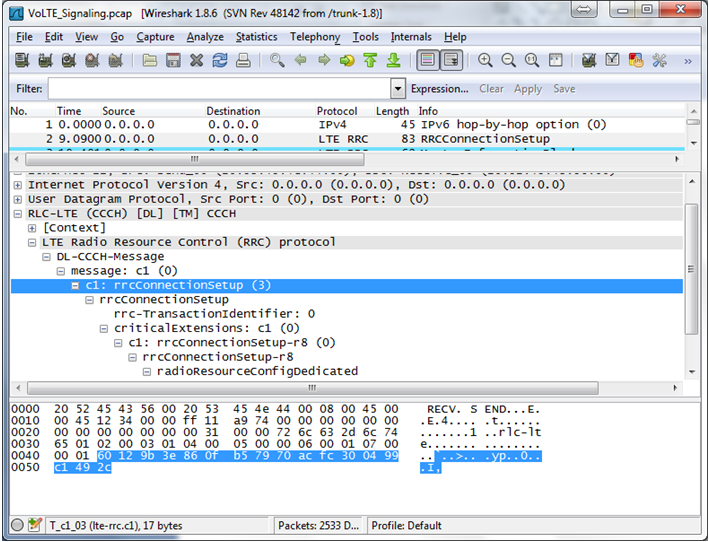The height and width of the screenshot is (542, 709).
Task: Toggle packet colorization button
Action: 428,60
